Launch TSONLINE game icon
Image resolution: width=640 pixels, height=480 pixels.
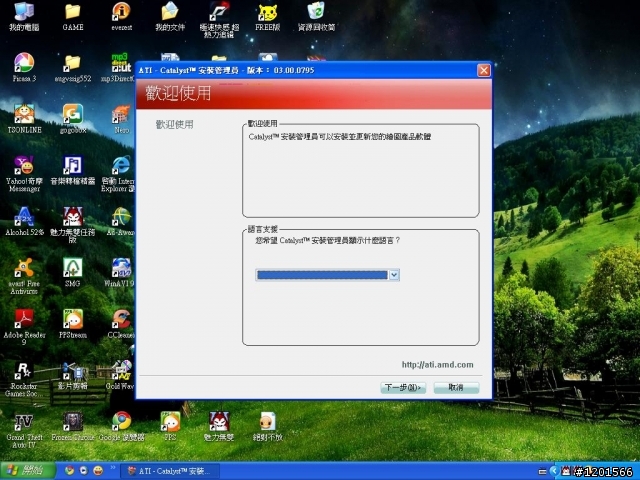click(24, 118)
